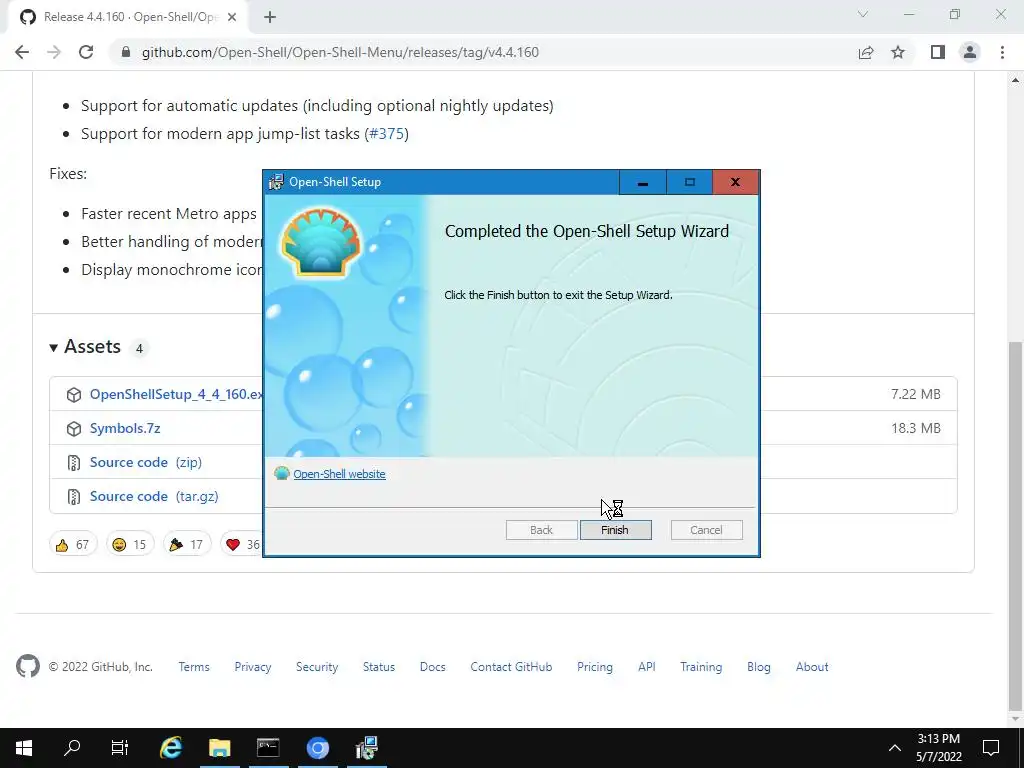Click the zip file icon beside Source code (zip)

[x=74, y=462]
